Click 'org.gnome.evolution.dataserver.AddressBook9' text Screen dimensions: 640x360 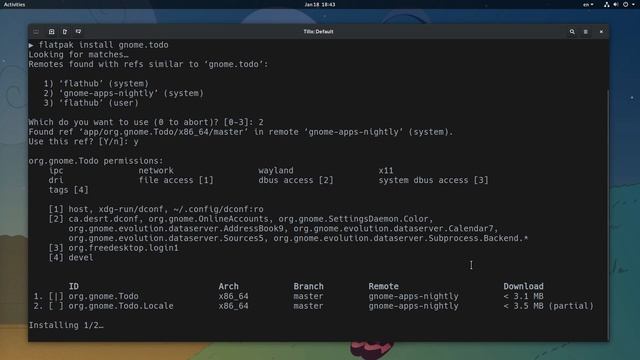(x=176, y=229)
